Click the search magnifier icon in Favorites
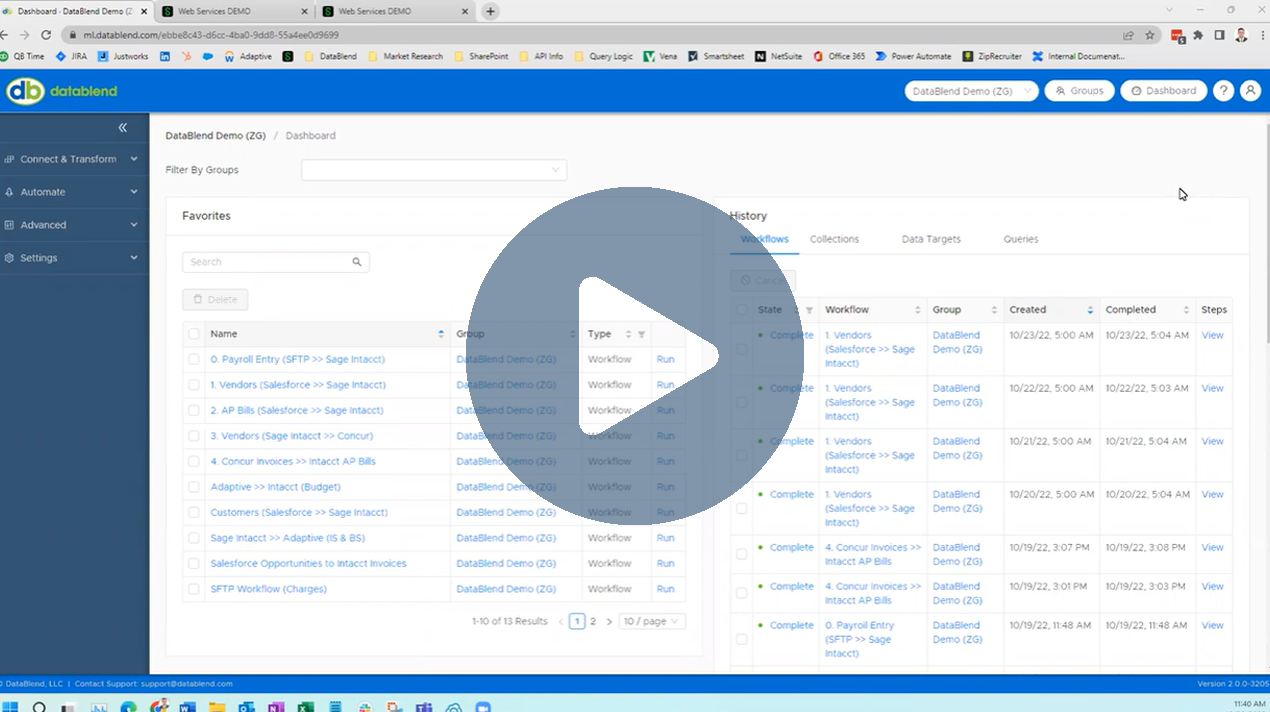Screen dimensions: 1270x712 pos(357,262)
